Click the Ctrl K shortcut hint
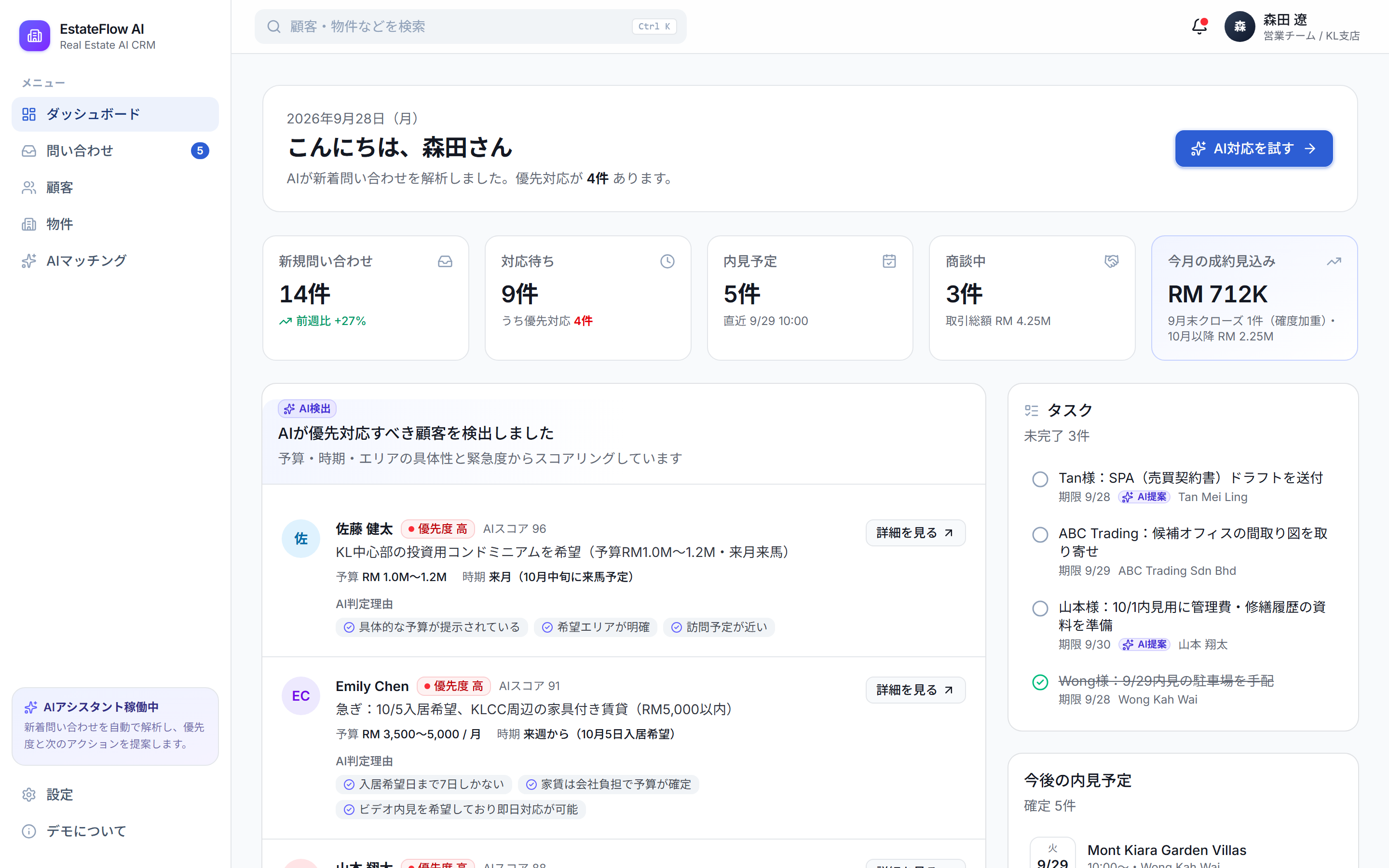 tap(654, 27)
